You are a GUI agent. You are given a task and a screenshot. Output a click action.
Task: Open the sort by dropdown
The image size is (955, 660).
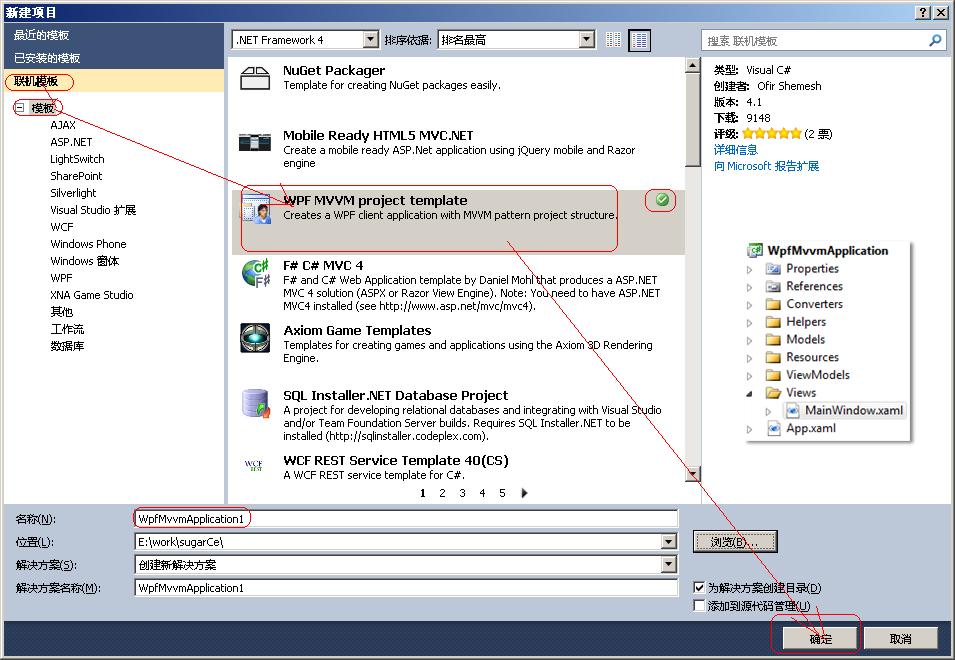pos(587,40)
